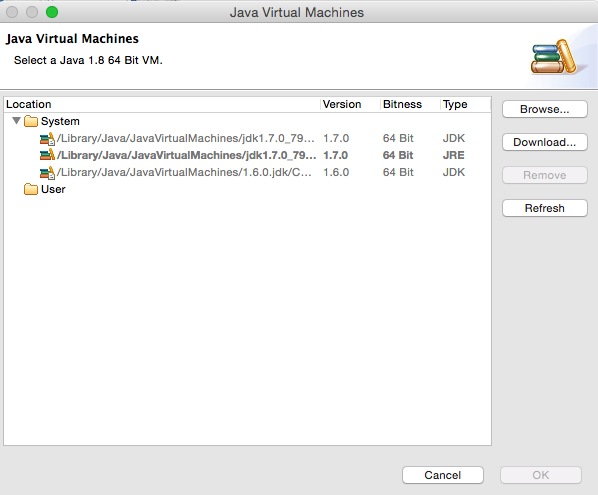Click the bold 1.7.0 version cell
598x495 pixels.
click(x=336, y=155)
